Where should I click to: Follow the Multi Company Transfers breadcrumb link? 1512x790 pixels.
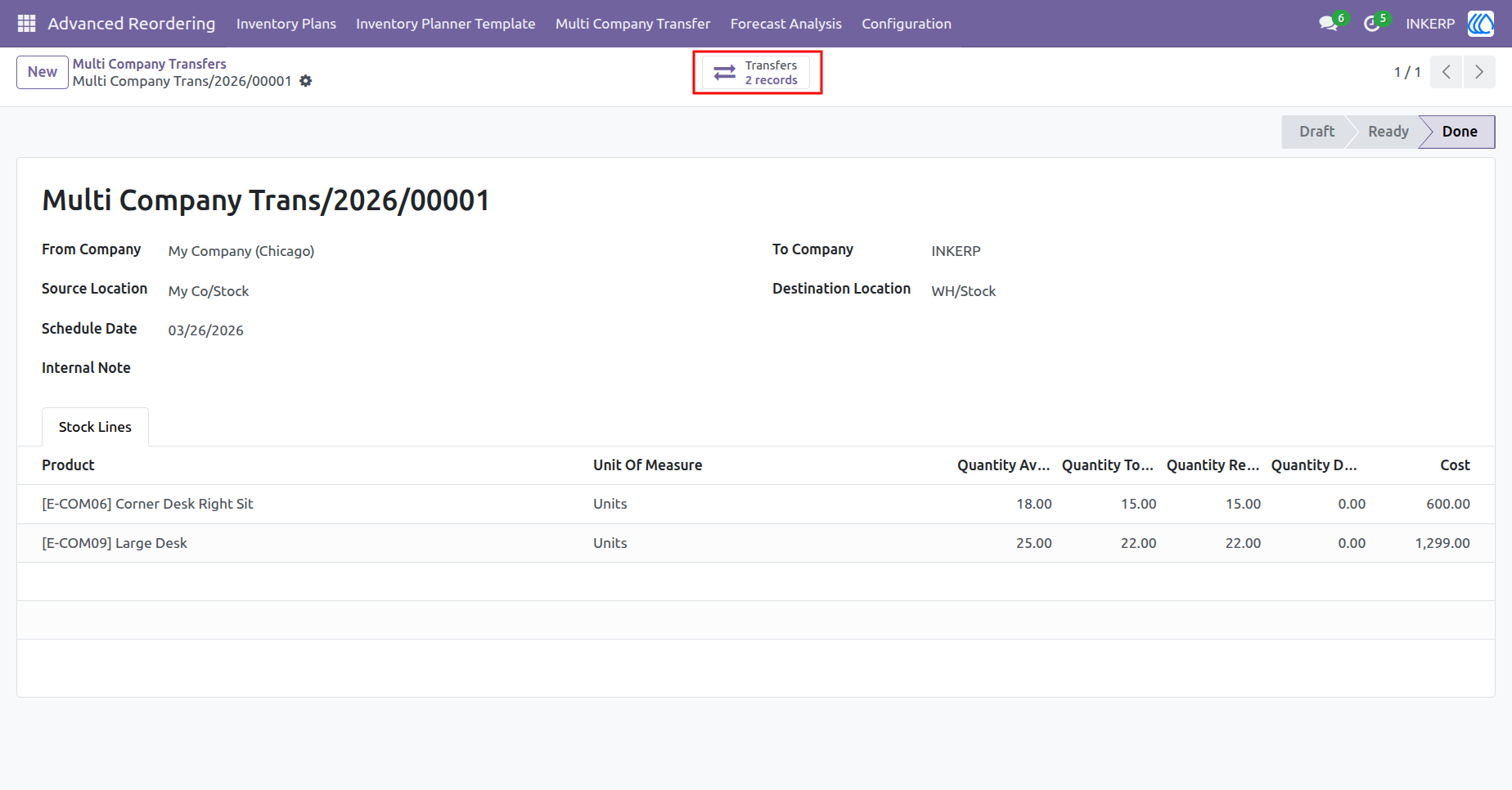click(x=150, y=64)
